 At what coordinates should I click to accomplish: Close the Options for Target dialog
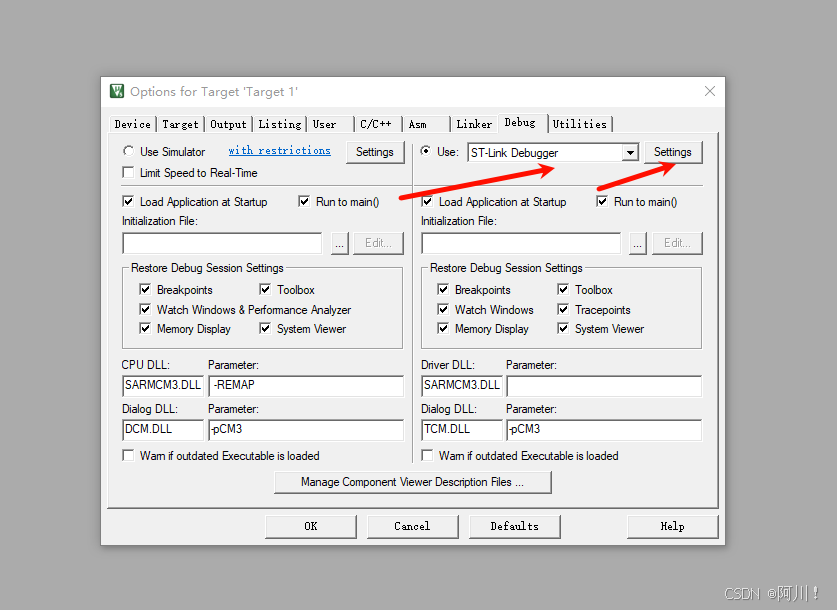tap(709, 91)
